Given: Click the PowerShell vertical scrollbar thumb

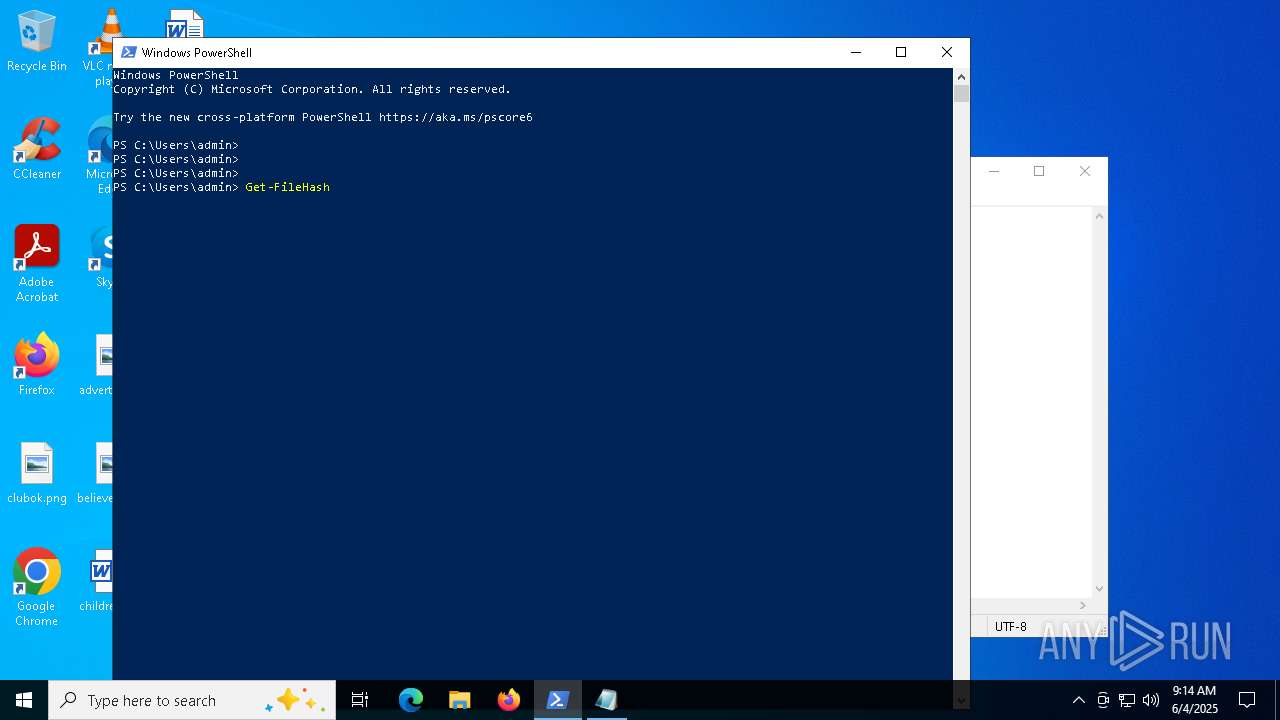Looking at the screenshot, I should (x=961, y=94).
